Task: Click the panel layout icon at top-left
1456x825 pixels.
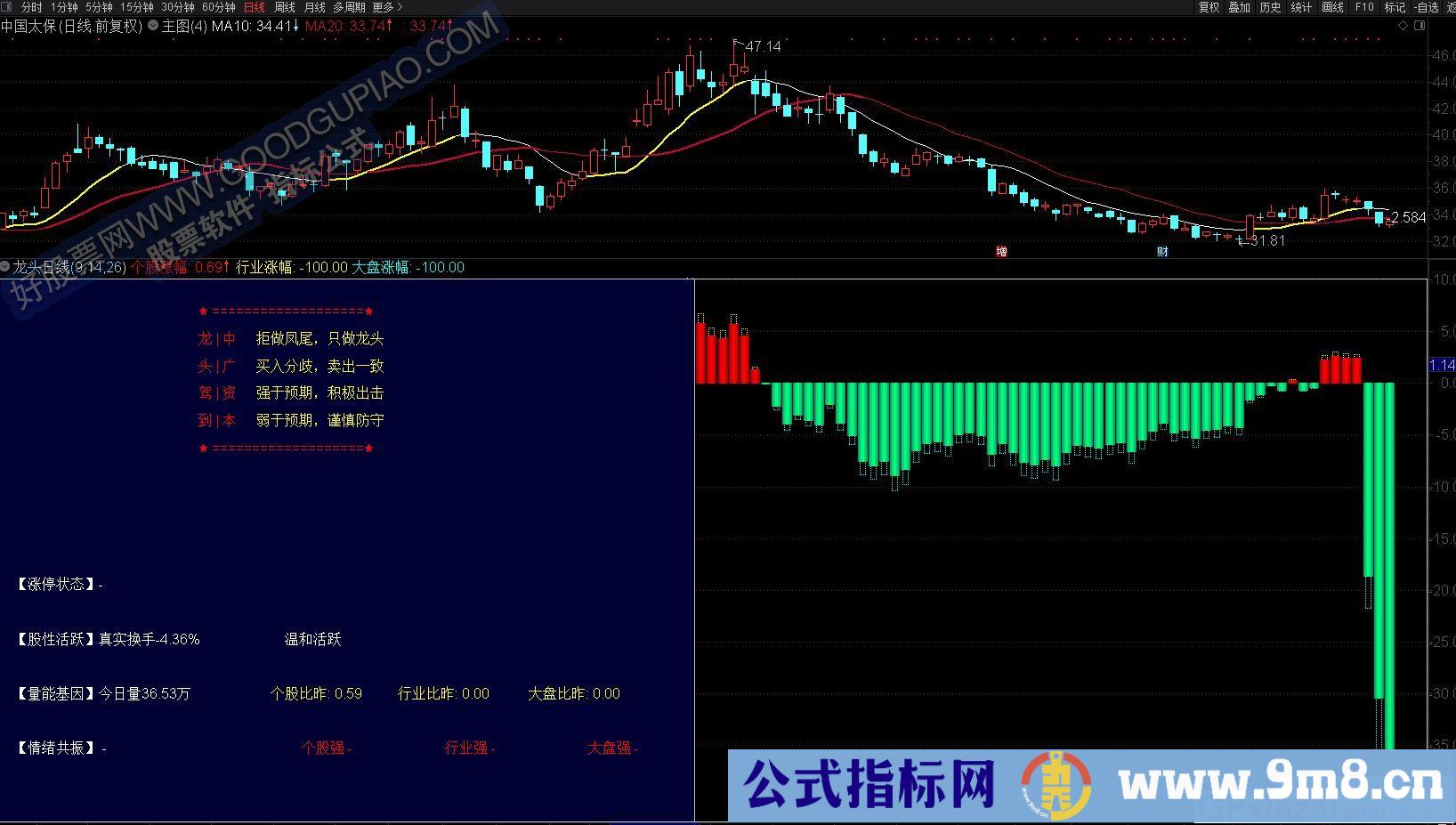Action: (6, 7)
